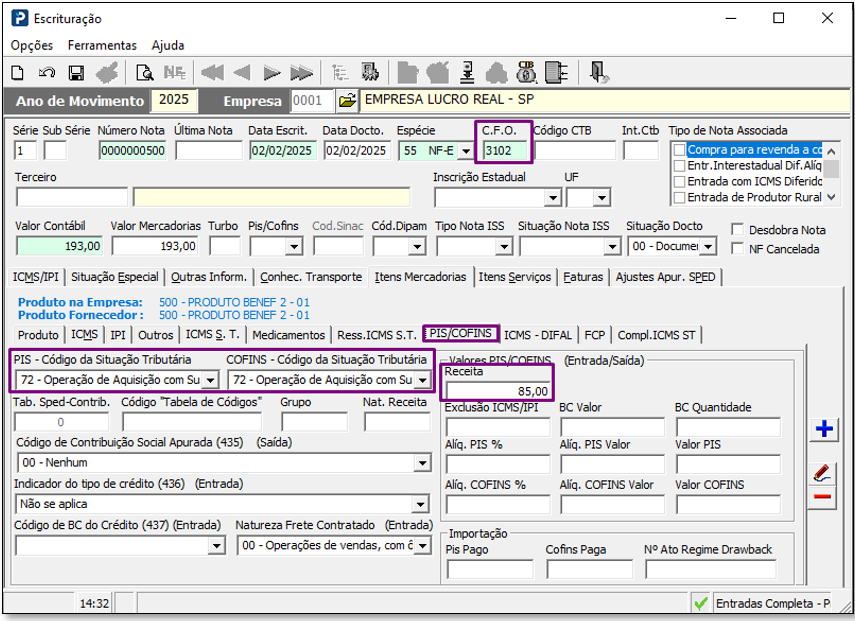Click the Receita value input field
This screenshot has width=855, height=621.
pyautogui.click(x=497, y=391)
